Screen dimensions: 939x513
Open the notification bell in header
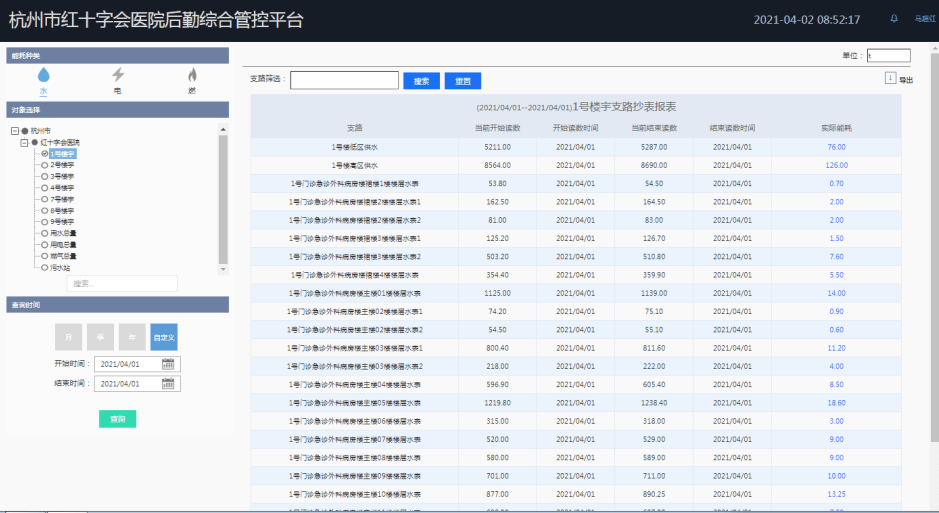click(x=894, y=19)
